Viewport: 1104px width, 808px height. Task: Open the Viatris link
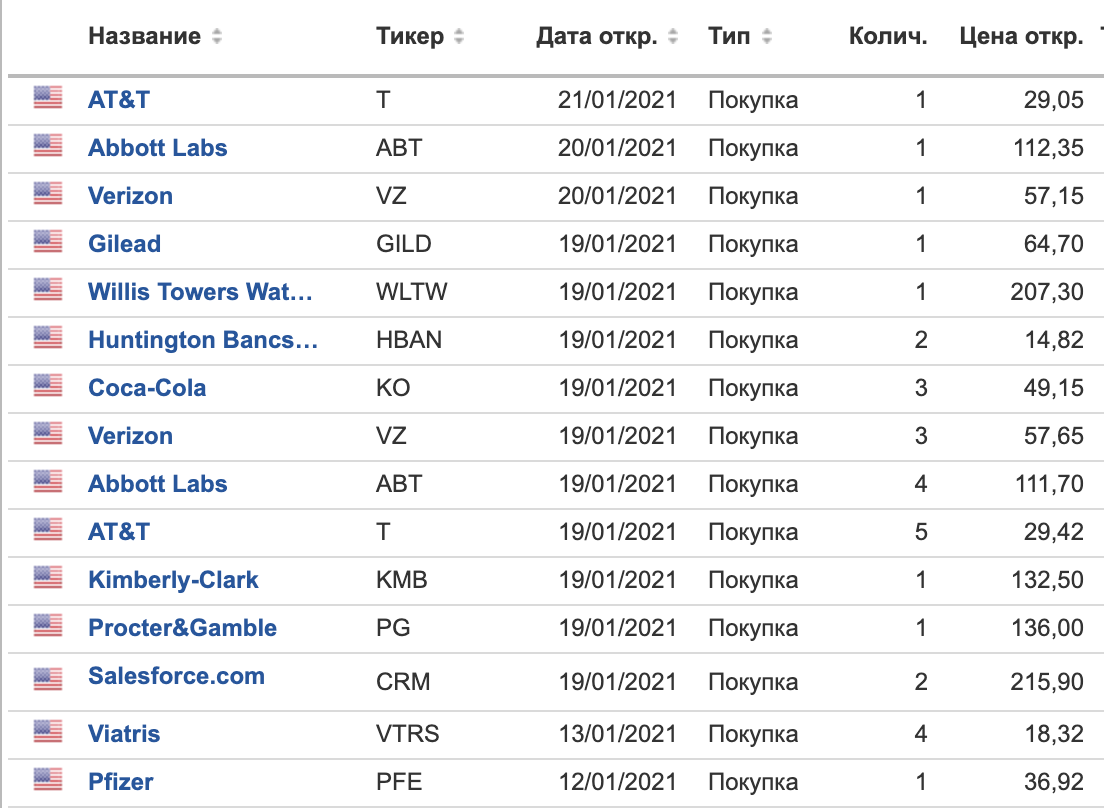[124, 734]
